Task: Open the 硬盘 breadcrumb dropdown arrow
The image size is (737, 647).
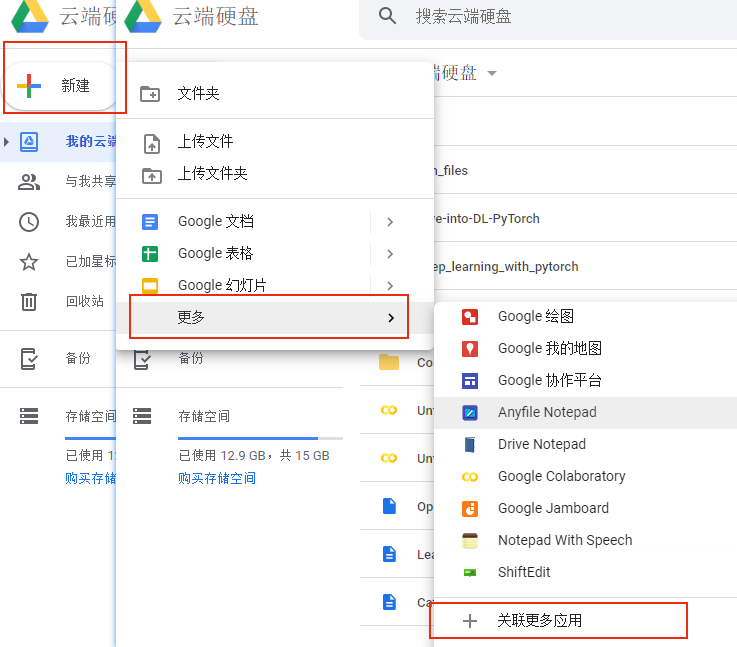Action: 492,73
